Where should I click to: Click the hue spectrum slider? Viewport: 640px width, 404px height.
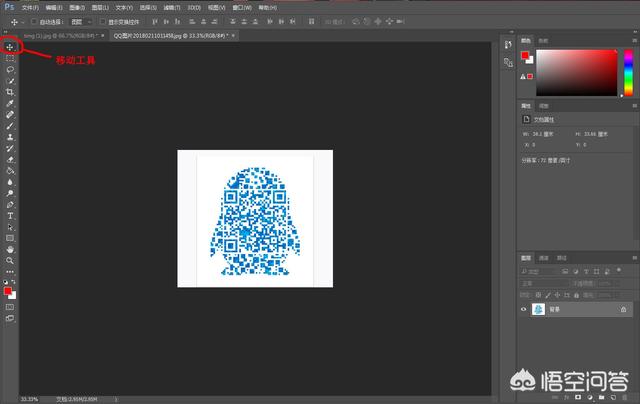point(629,73)
